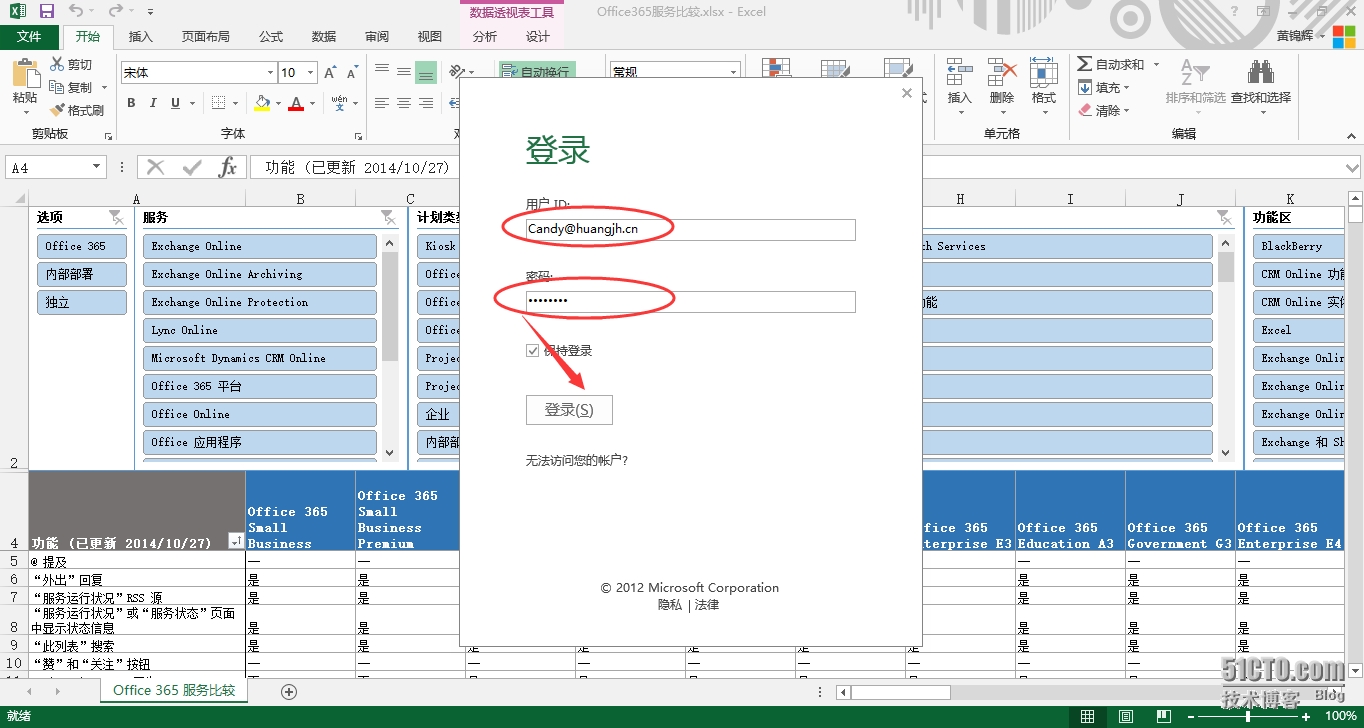
Task: Click the Format Painter (格式刷) tool
Action: (77, 110)
